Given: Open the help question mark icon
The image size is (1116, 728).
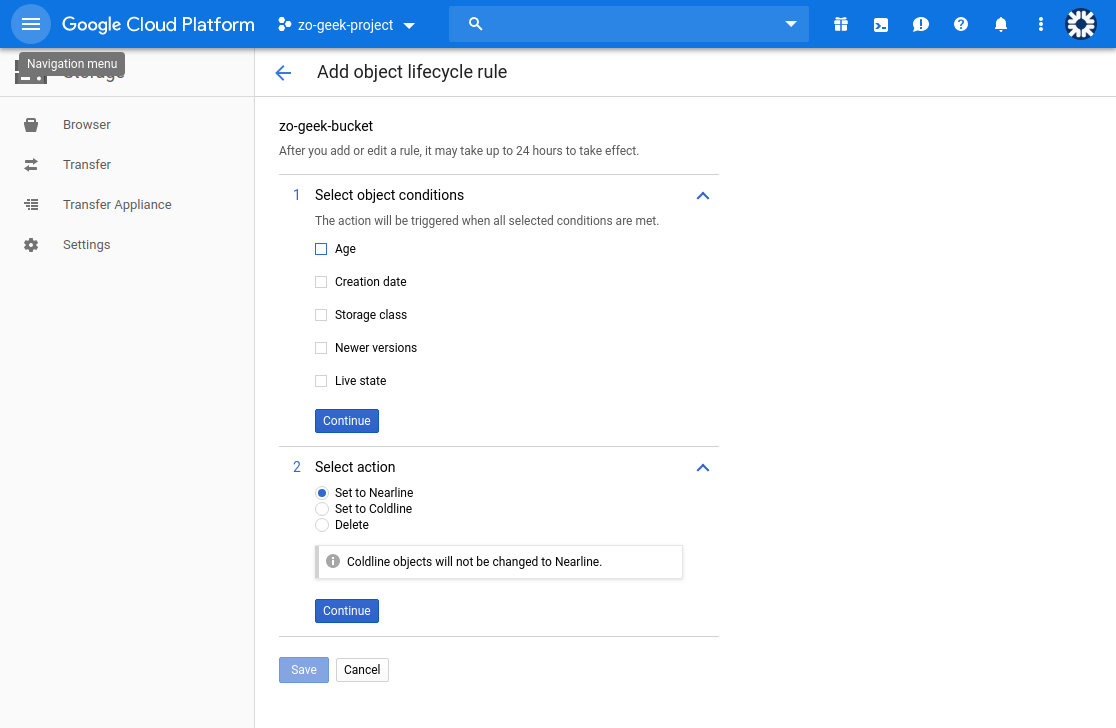Looking at the screenshot, I should [961, 24].
